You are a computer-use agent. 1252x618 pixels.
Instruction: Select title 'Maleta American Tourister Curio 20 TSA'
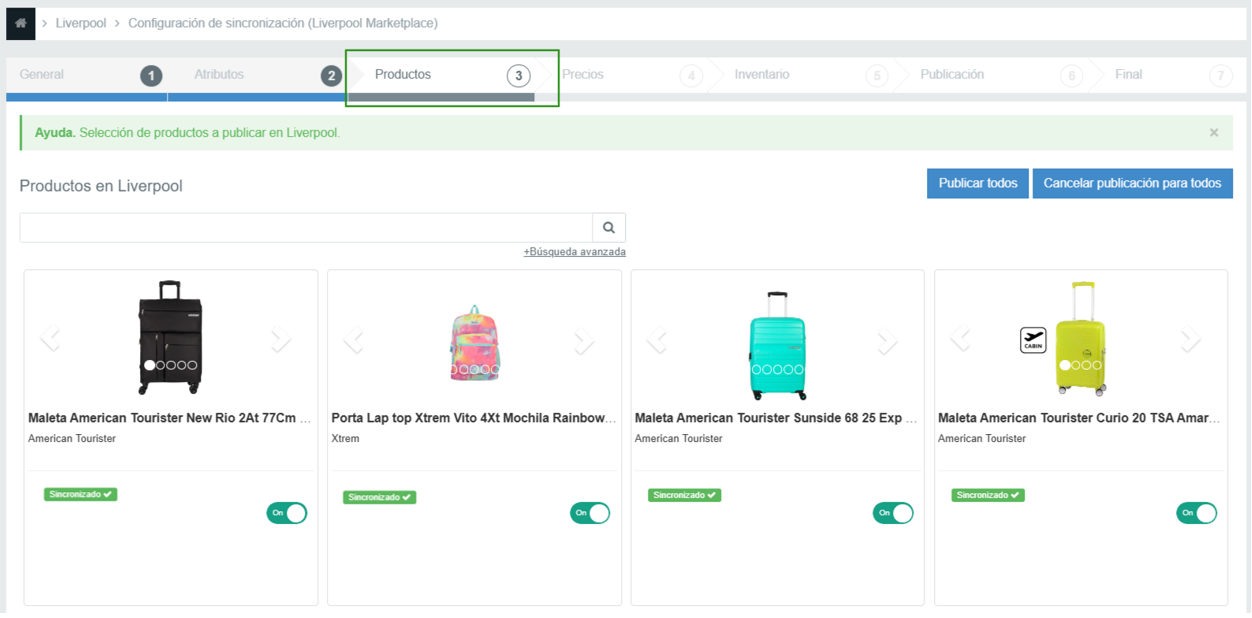[x=1079, y=418]
